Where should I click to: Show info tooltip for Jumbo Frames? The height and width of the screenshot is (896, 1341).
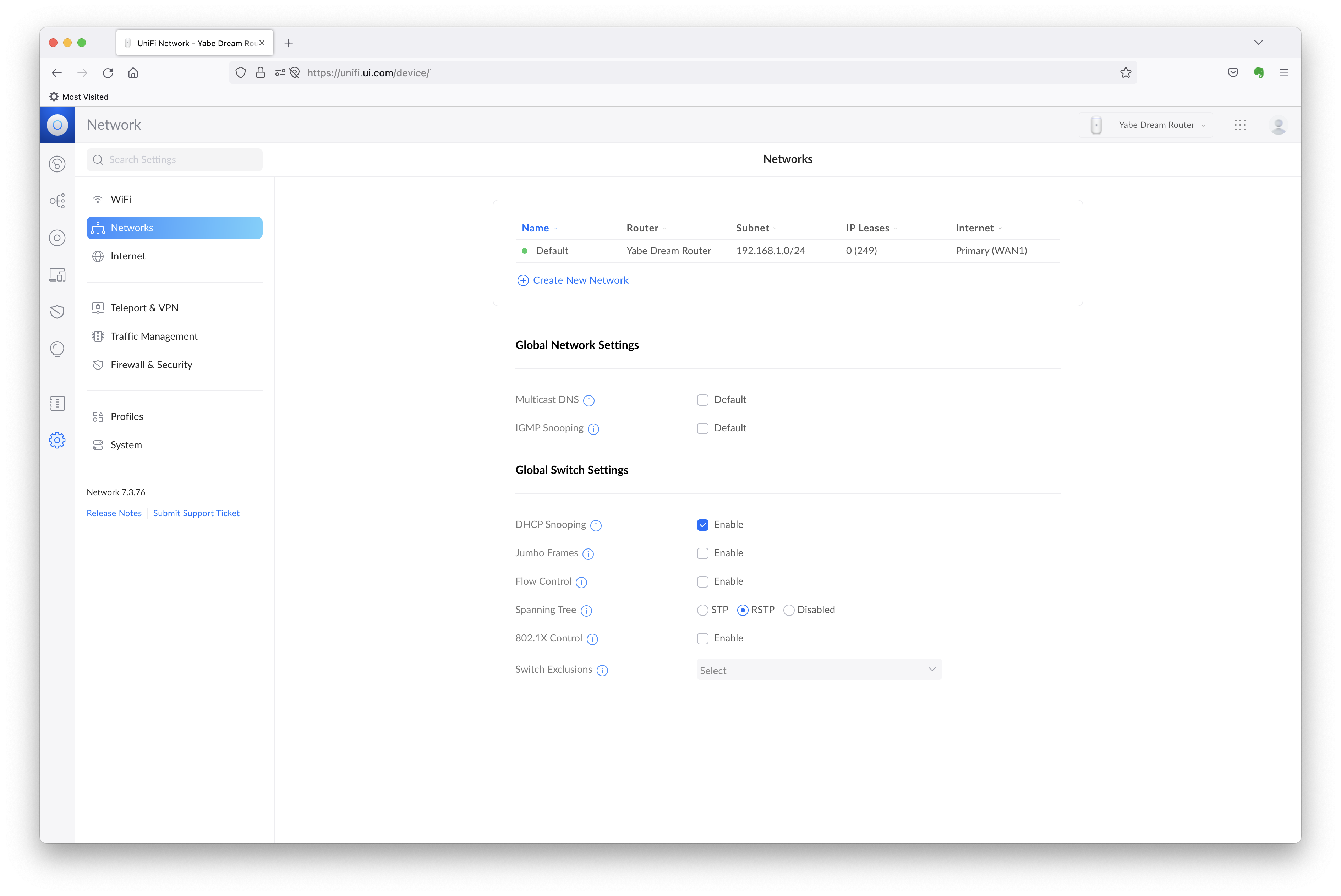[588, 554]
